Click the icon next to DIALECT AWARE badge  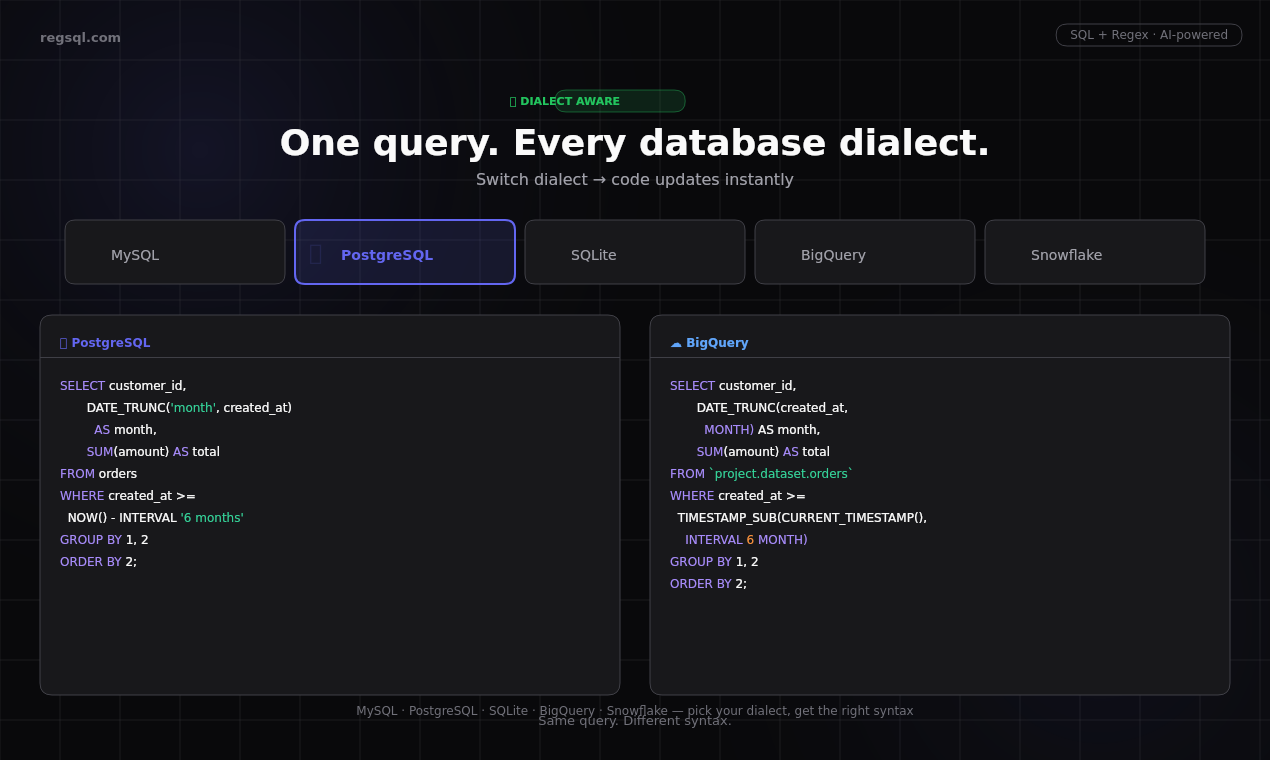pyautogui.click(x=513, y=101)
